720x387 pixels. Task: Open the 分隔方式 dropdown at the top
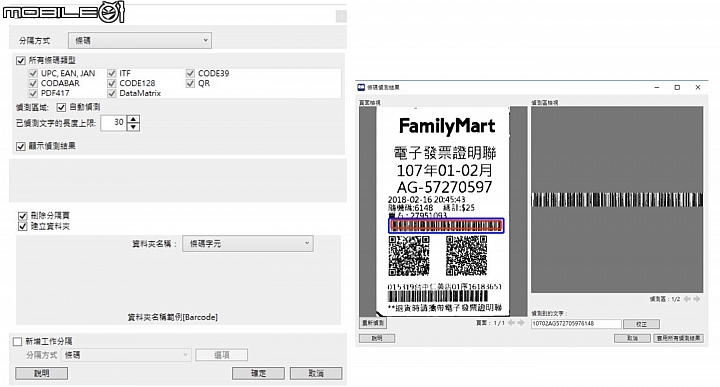[x=140, y=40]
